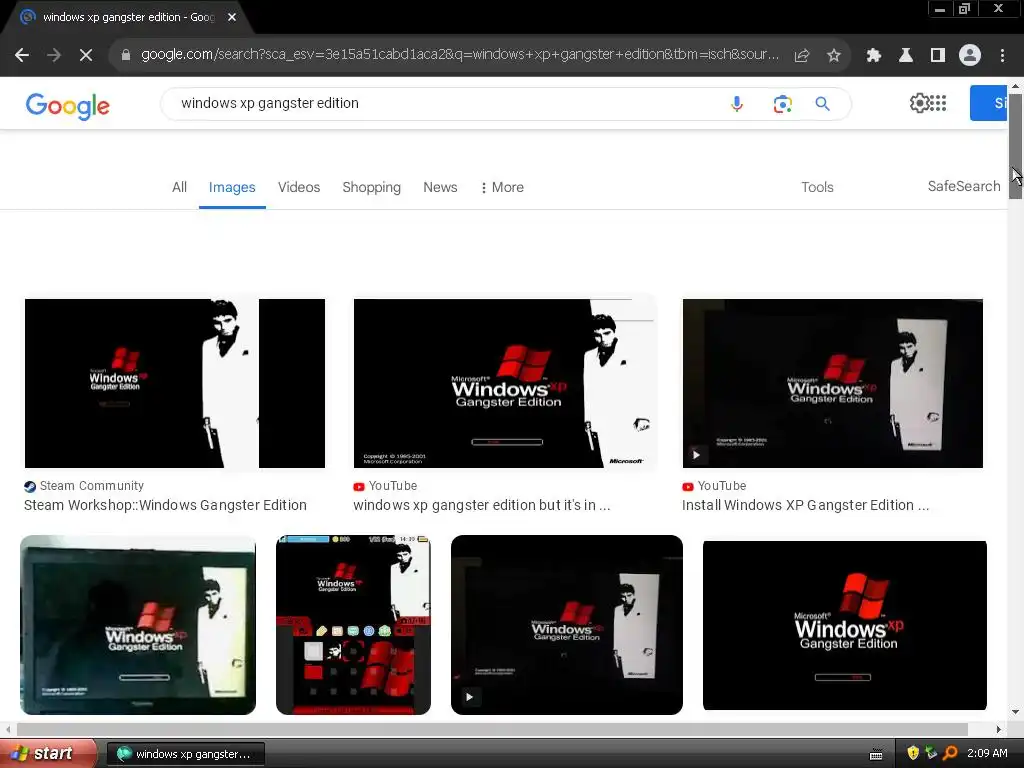Screen dimensions: 1024x768
Task: Click the network connection tray icon
Action: pos(931,753)
